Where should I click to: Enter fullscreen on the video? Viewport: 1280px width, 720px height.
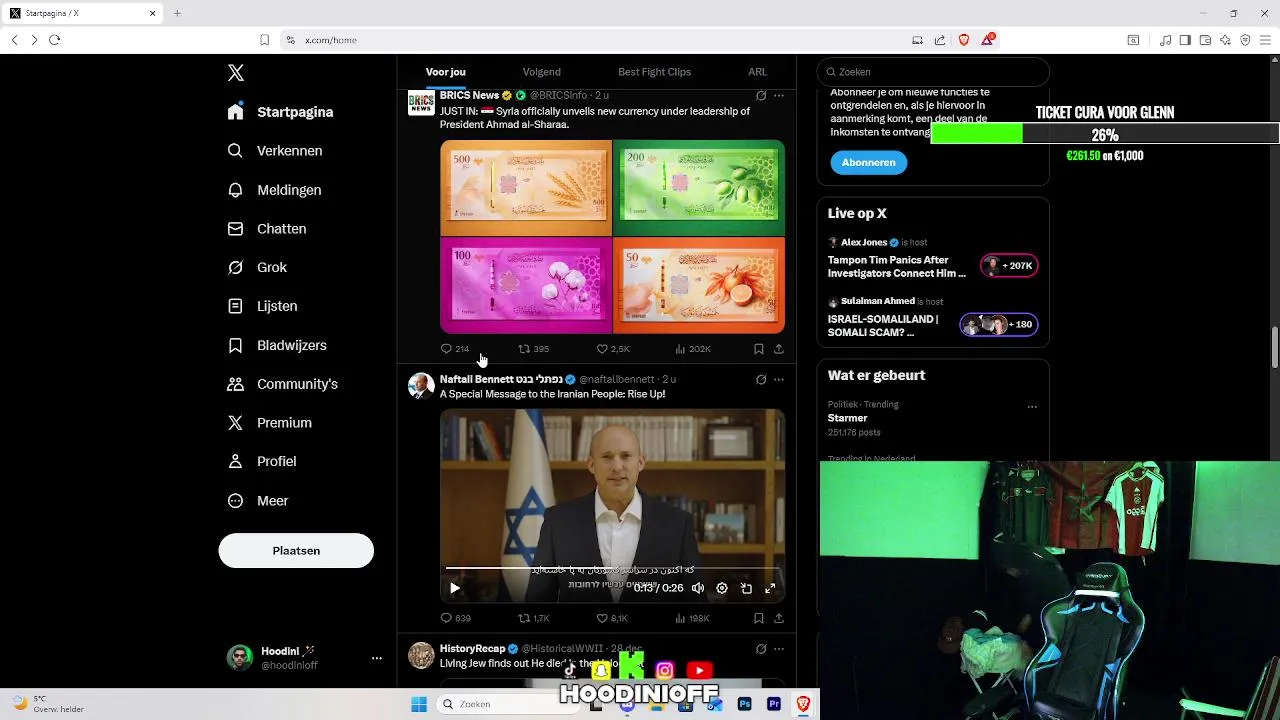(x=770, y=588)
